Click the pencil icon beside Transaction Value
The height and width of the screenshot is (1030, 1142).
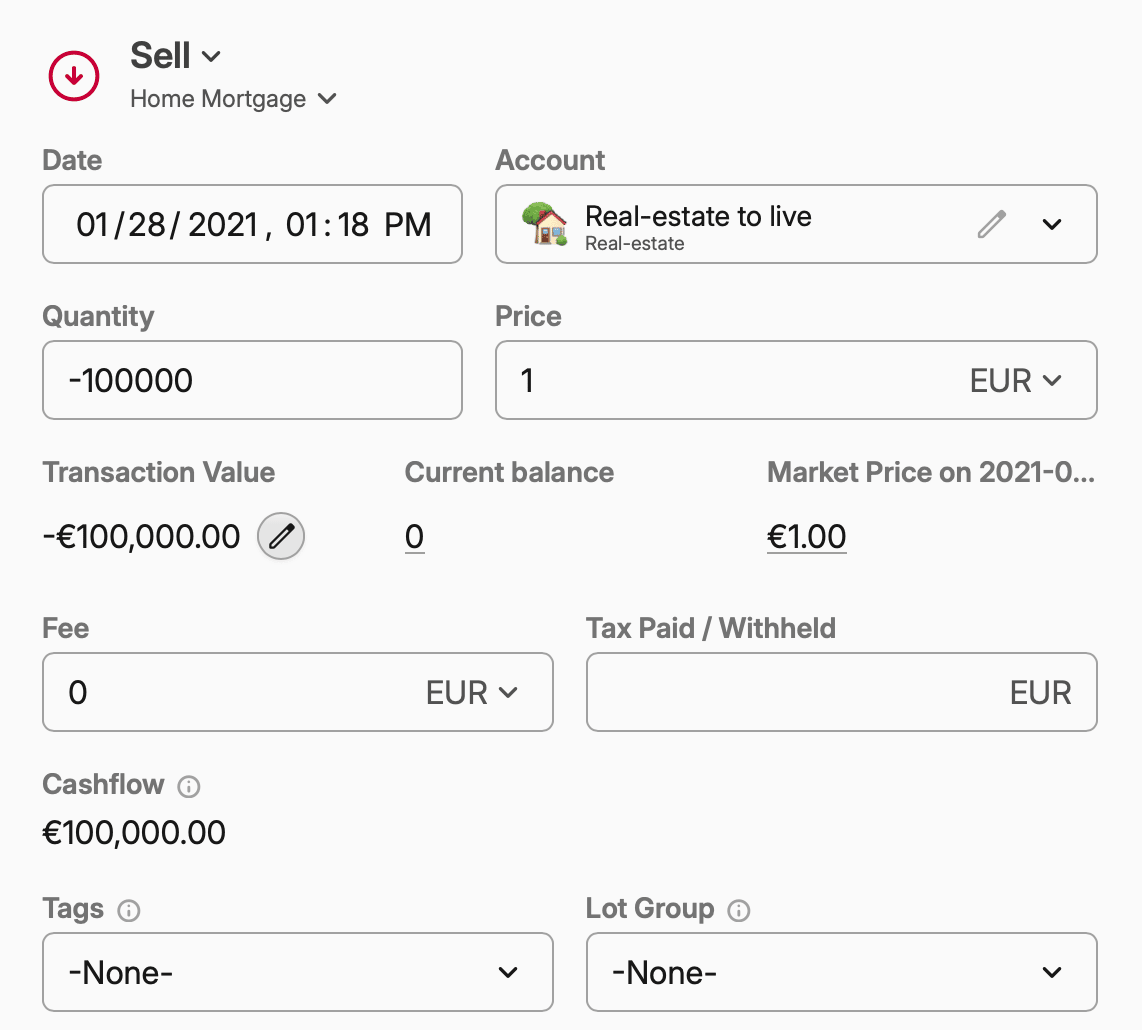[x=280, y=536]
